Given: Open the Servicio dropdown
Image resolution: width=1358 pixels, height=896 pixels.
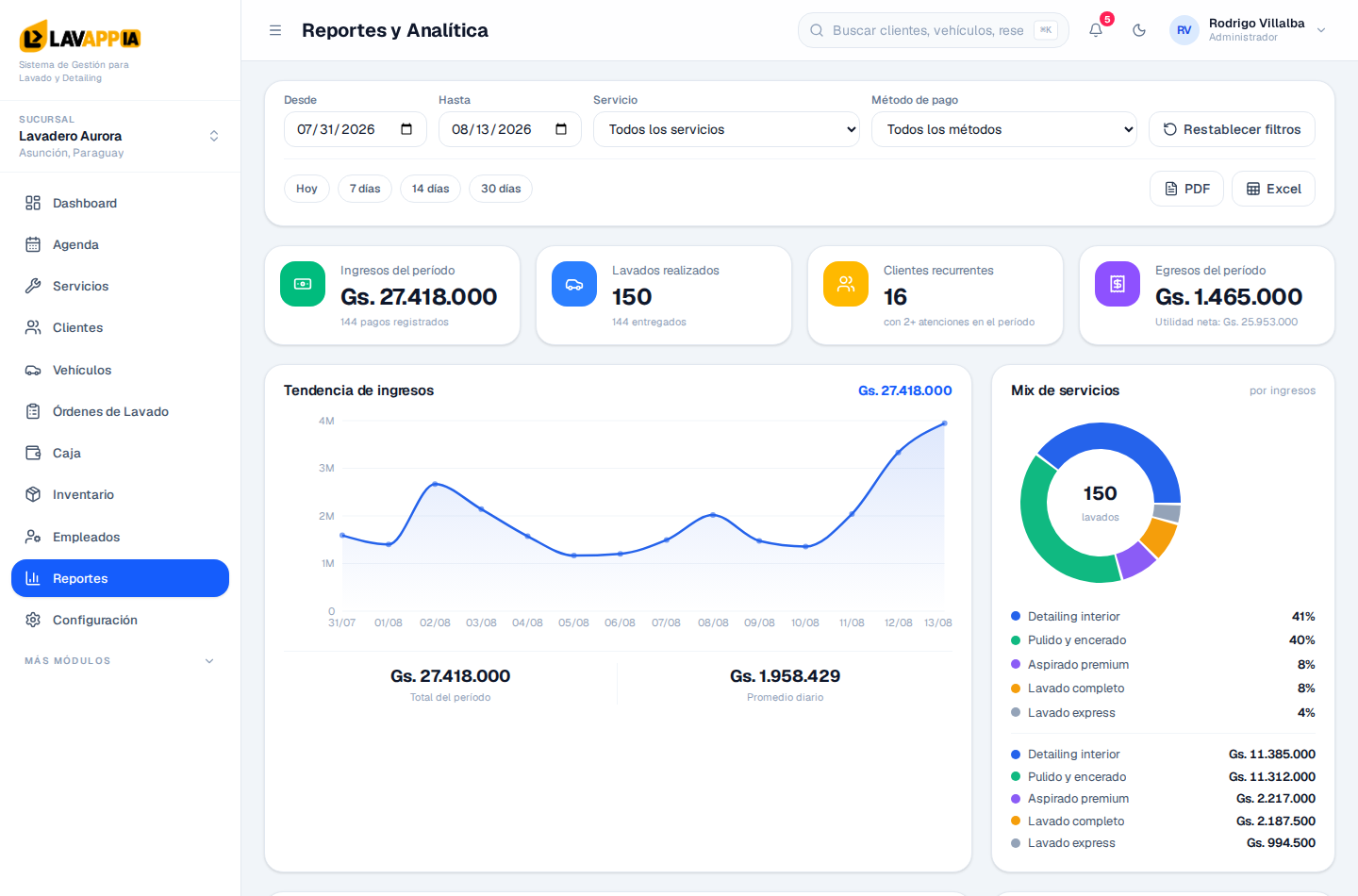Looking at the screenshot, I should click(x=726, y=129).
